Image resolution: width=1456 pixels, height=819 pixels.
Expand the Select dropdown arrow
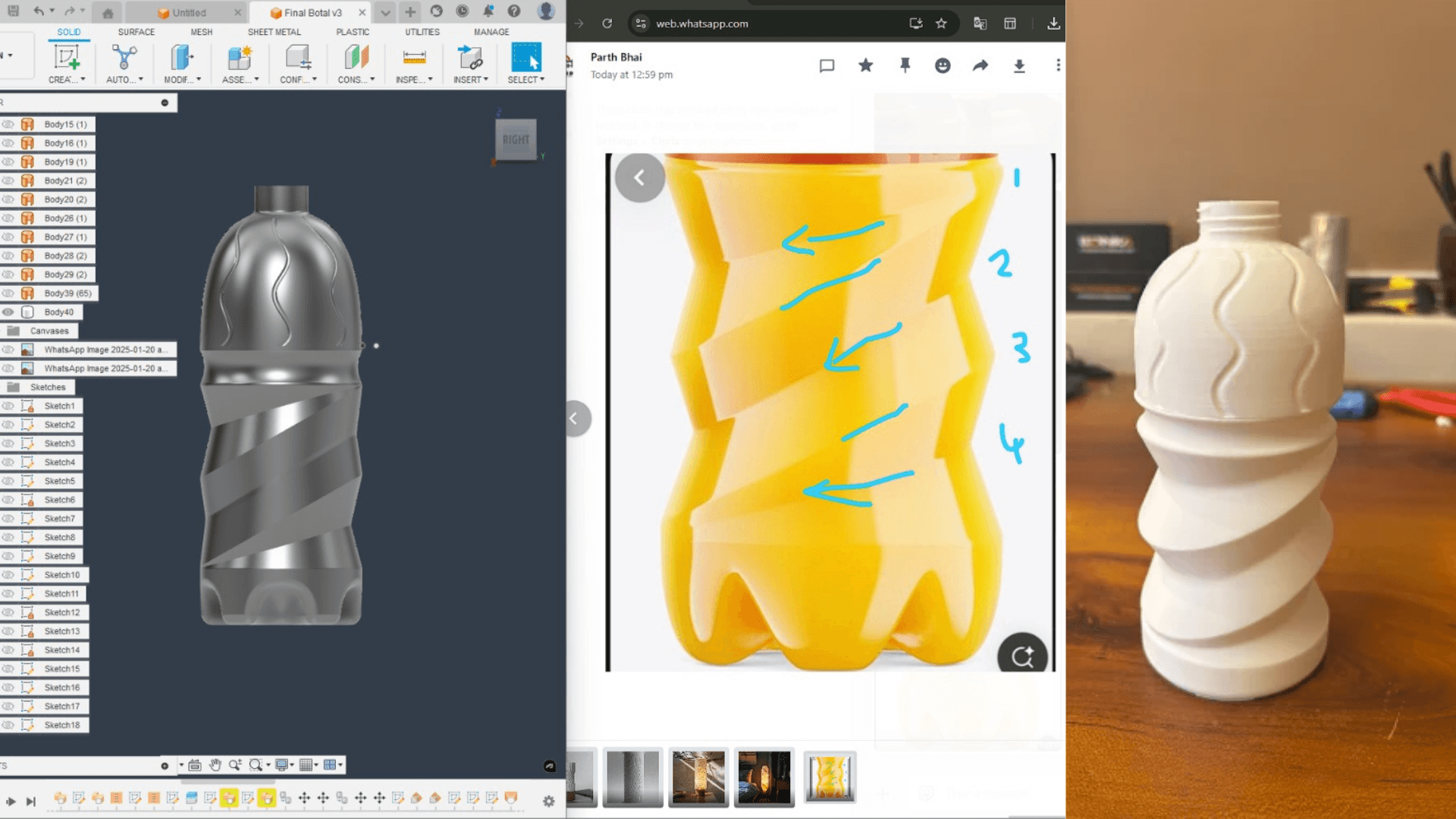coord(542,80)
